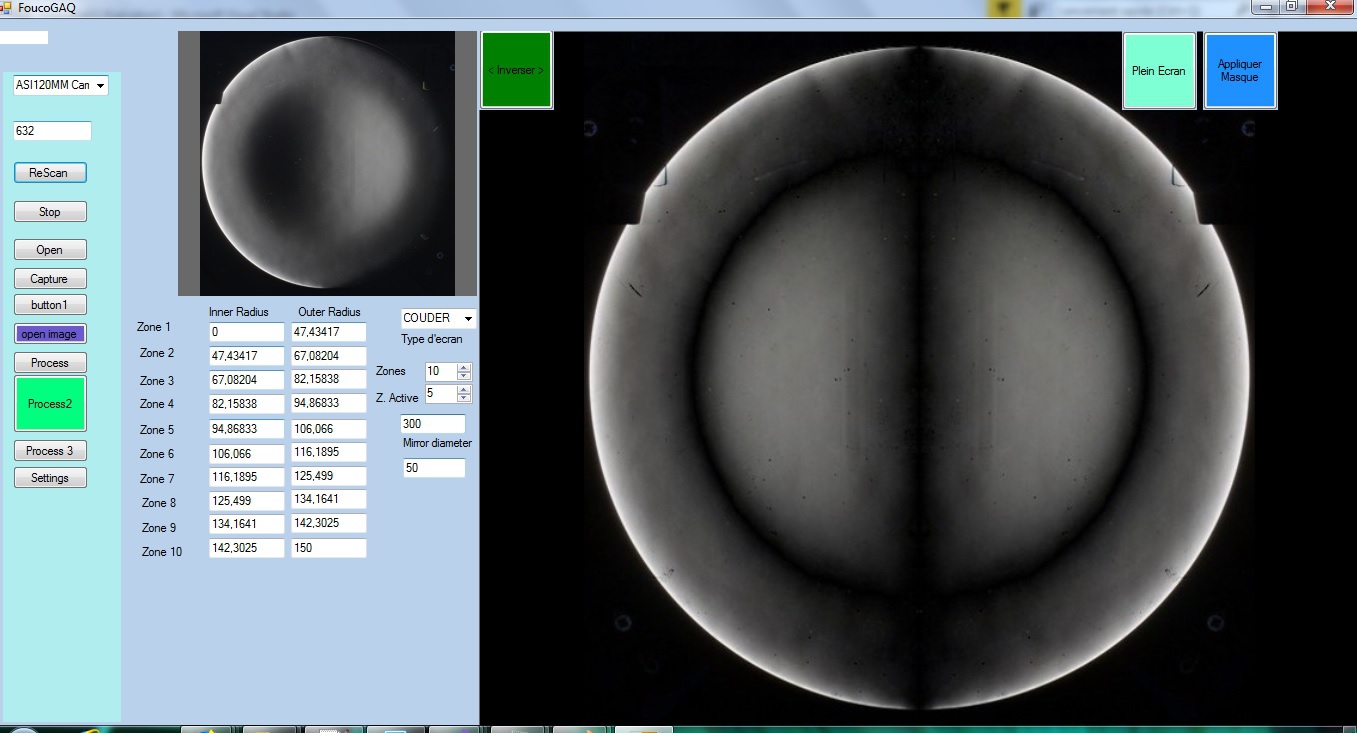Click the button labeled button1

tap(50, 305)
